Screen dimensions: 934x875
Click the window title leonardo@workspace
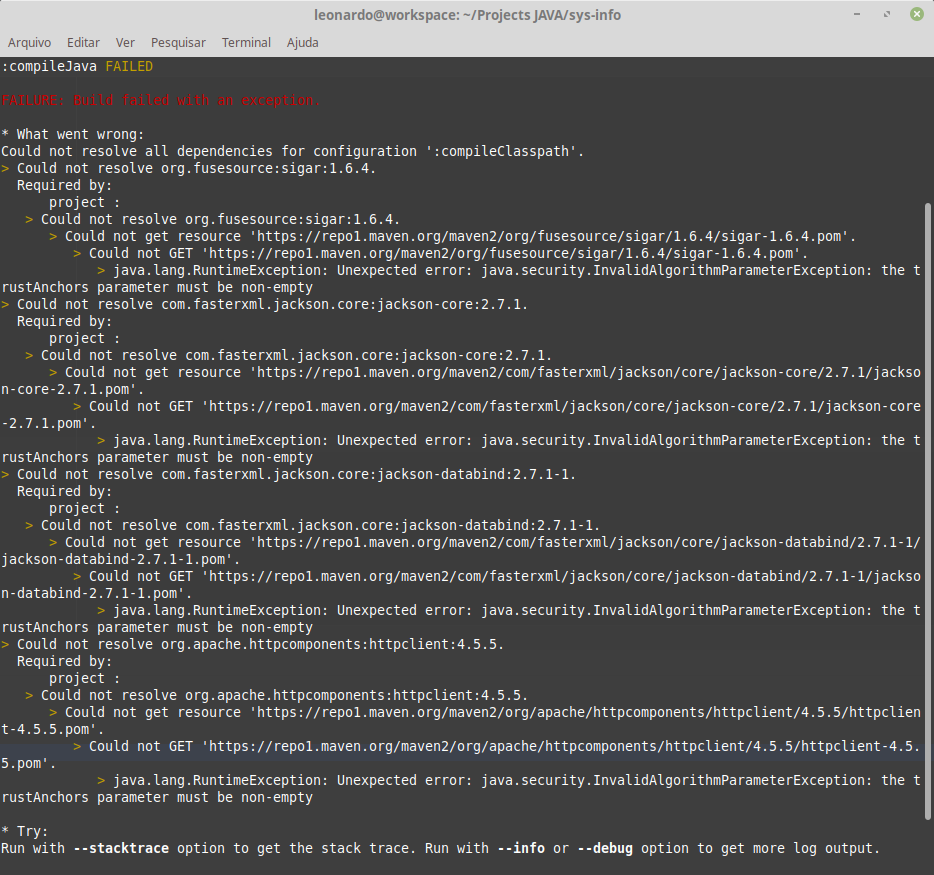[467, 15]
